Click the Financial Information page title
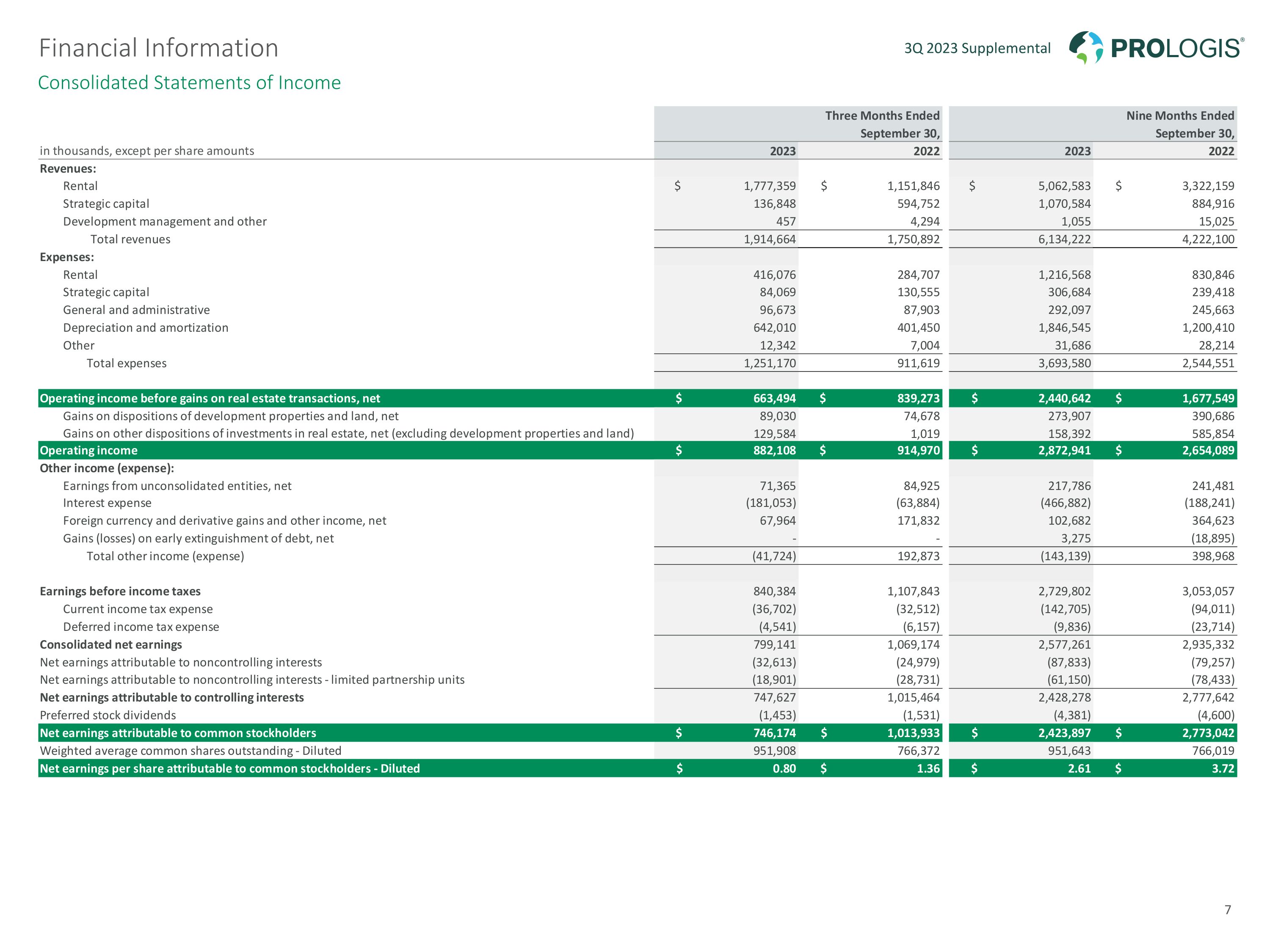1270x952 pixels. 158,48
